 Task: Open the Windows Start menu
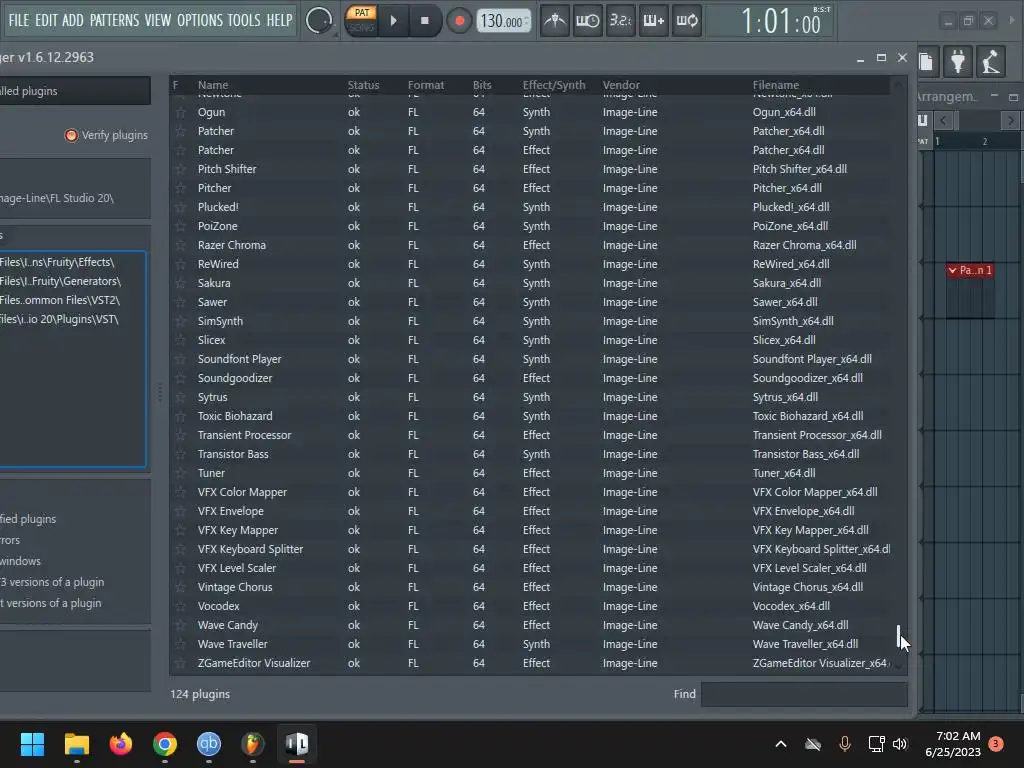pyautogui.click(x=32, y=744)
